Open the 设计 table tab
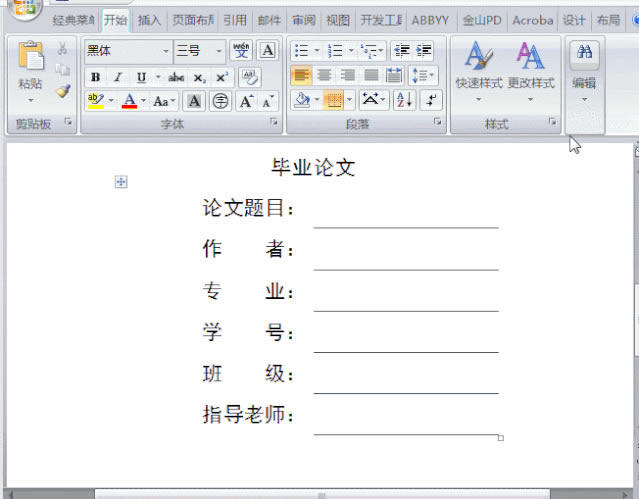The image size is (639, 499). [x=574, y=20]
